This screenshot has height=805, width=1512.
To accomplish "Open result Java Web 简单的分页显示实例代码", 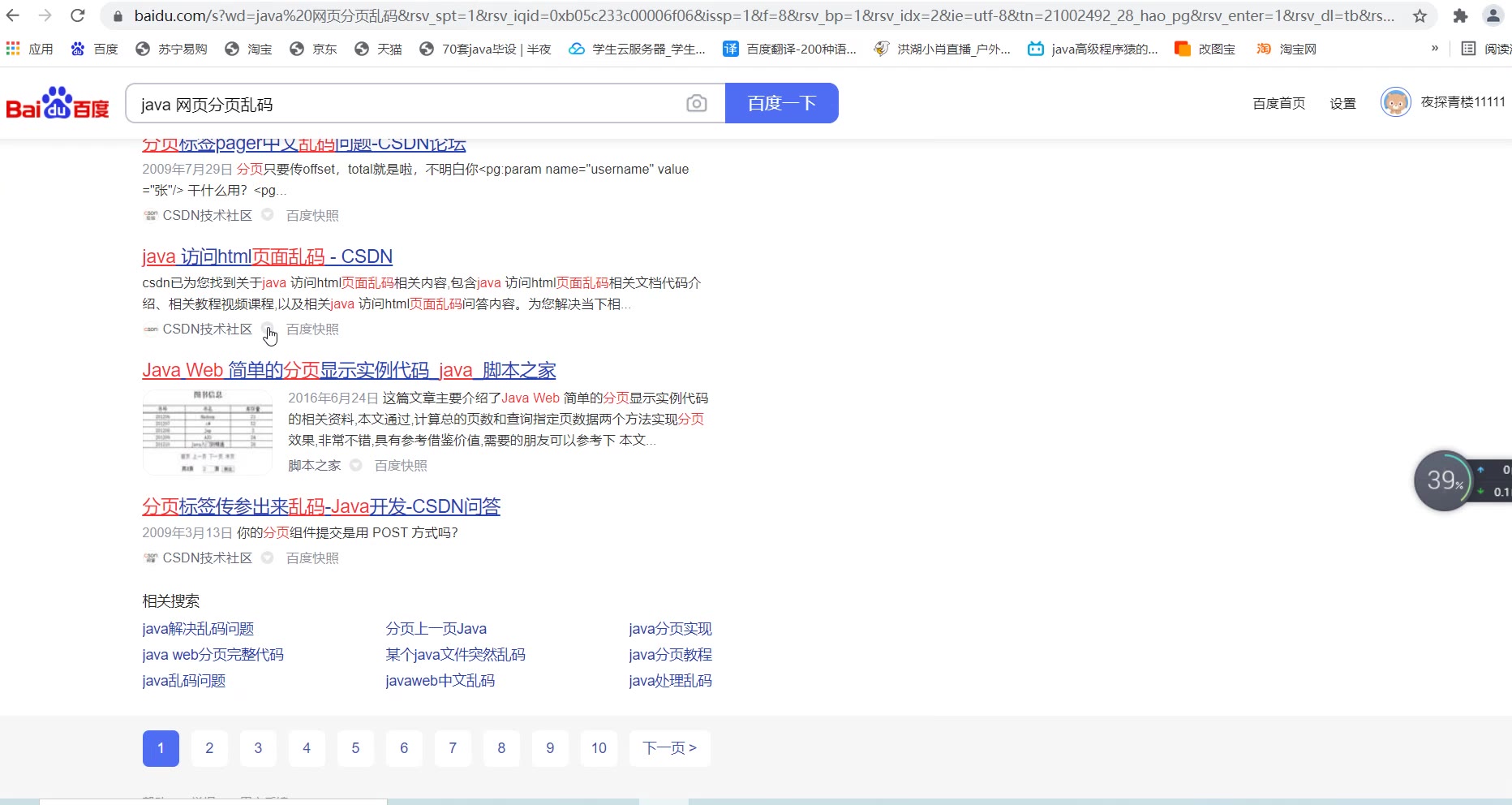I will [349, 370].
